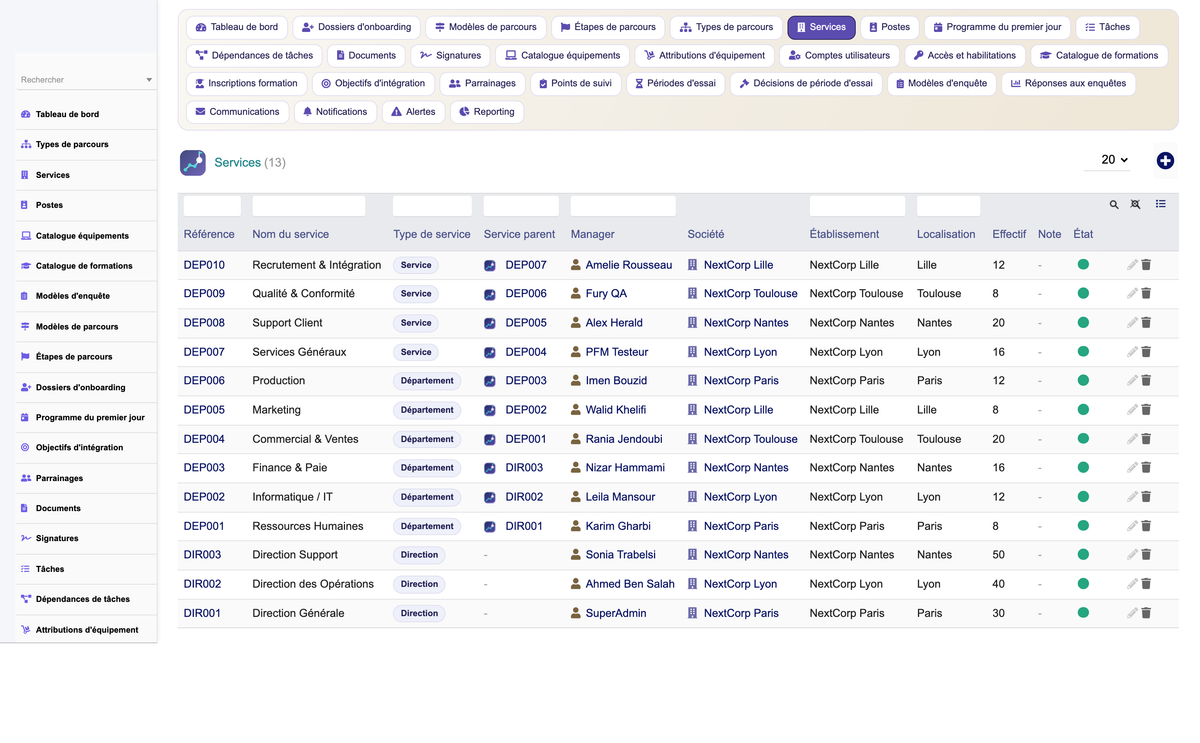Click the manager person icon for Amelie Rousseau

(576, 265)
